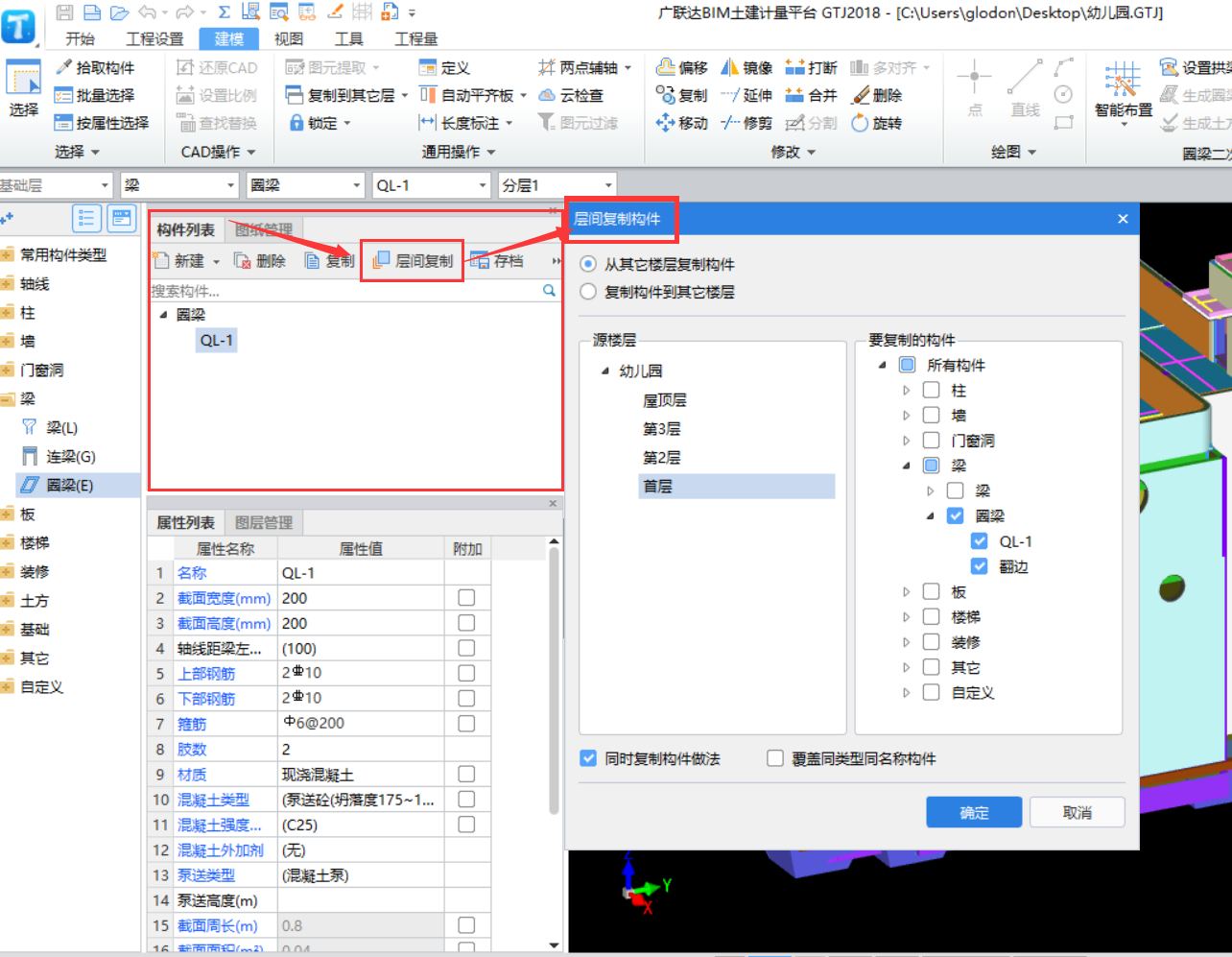Select the 延伸 extend tool
The width and height of the screenshot is (1232, 957).
click(746, 95)
